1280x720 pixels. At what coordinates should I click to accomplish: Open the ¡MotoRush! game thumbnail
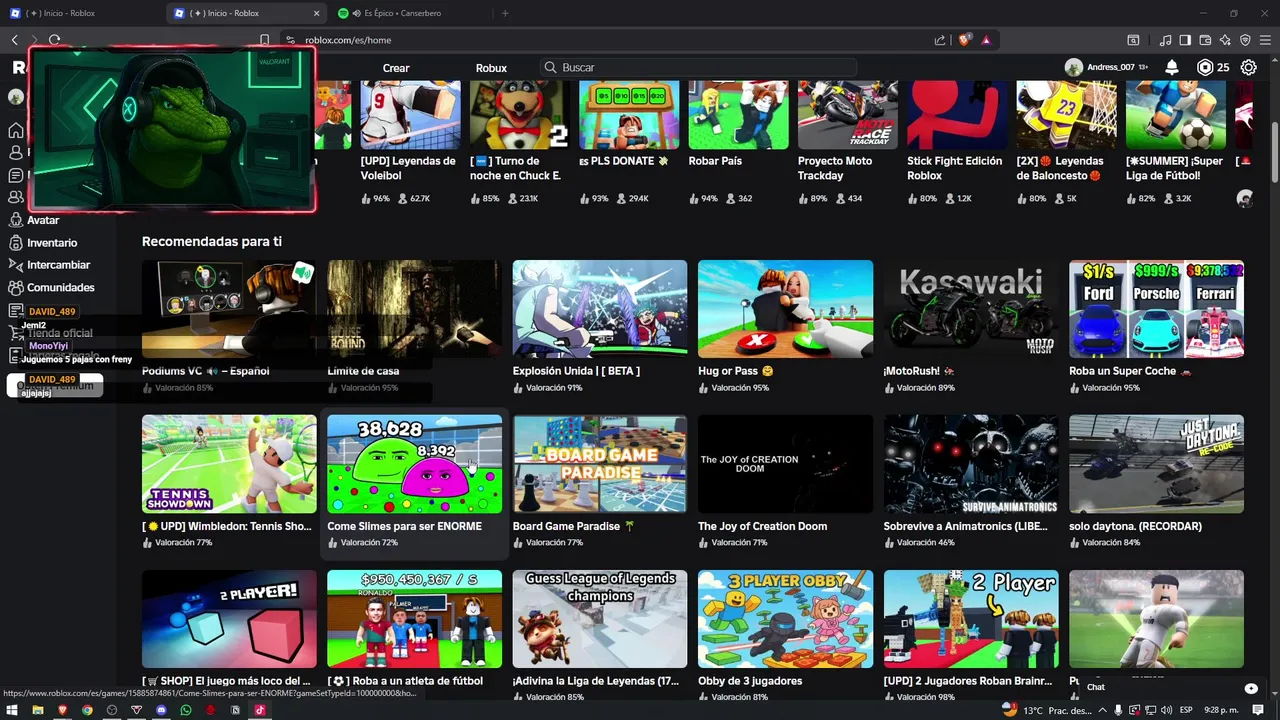point(971,309)
